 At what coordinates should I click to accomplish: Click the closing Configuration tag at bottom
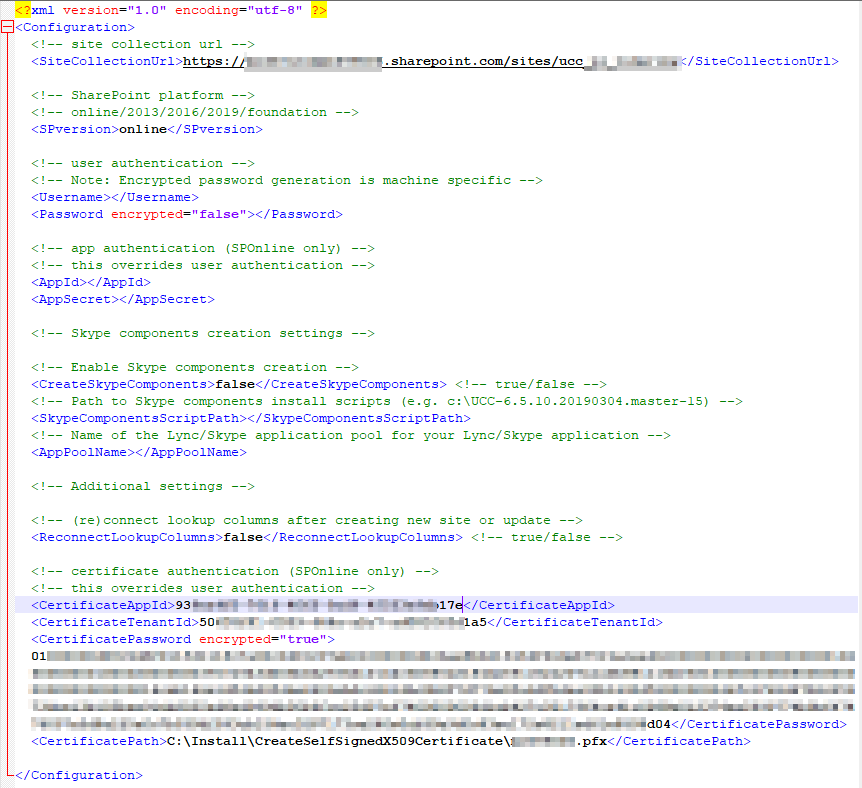click(78, 775)
